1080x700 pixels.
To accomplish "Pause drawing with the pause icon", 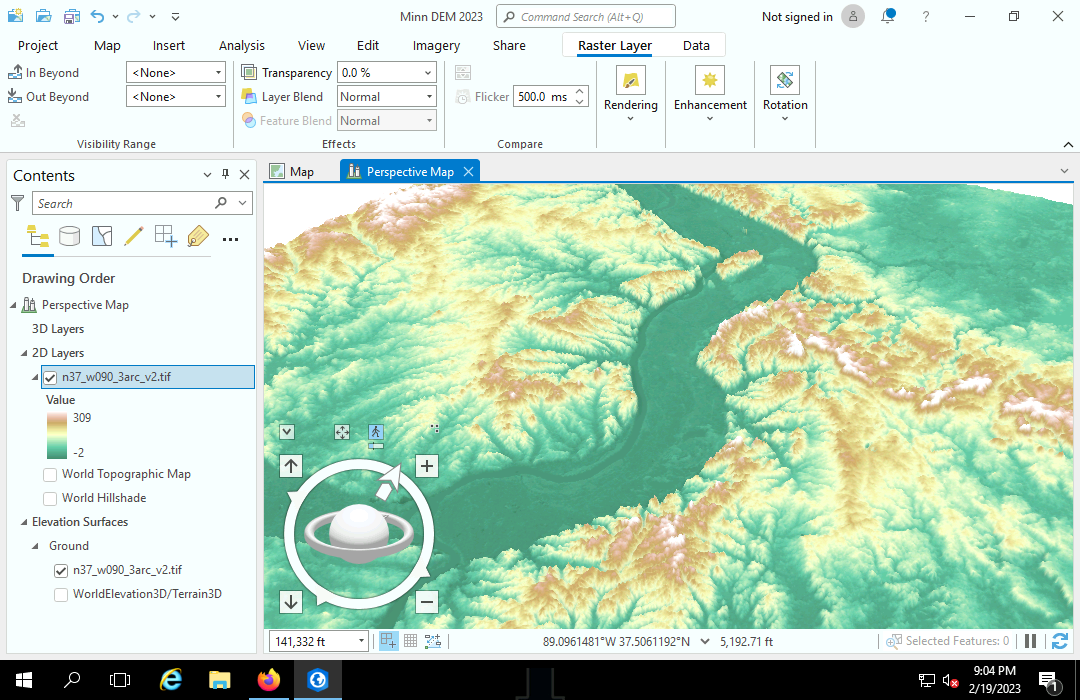I will tap(1031, 641).
